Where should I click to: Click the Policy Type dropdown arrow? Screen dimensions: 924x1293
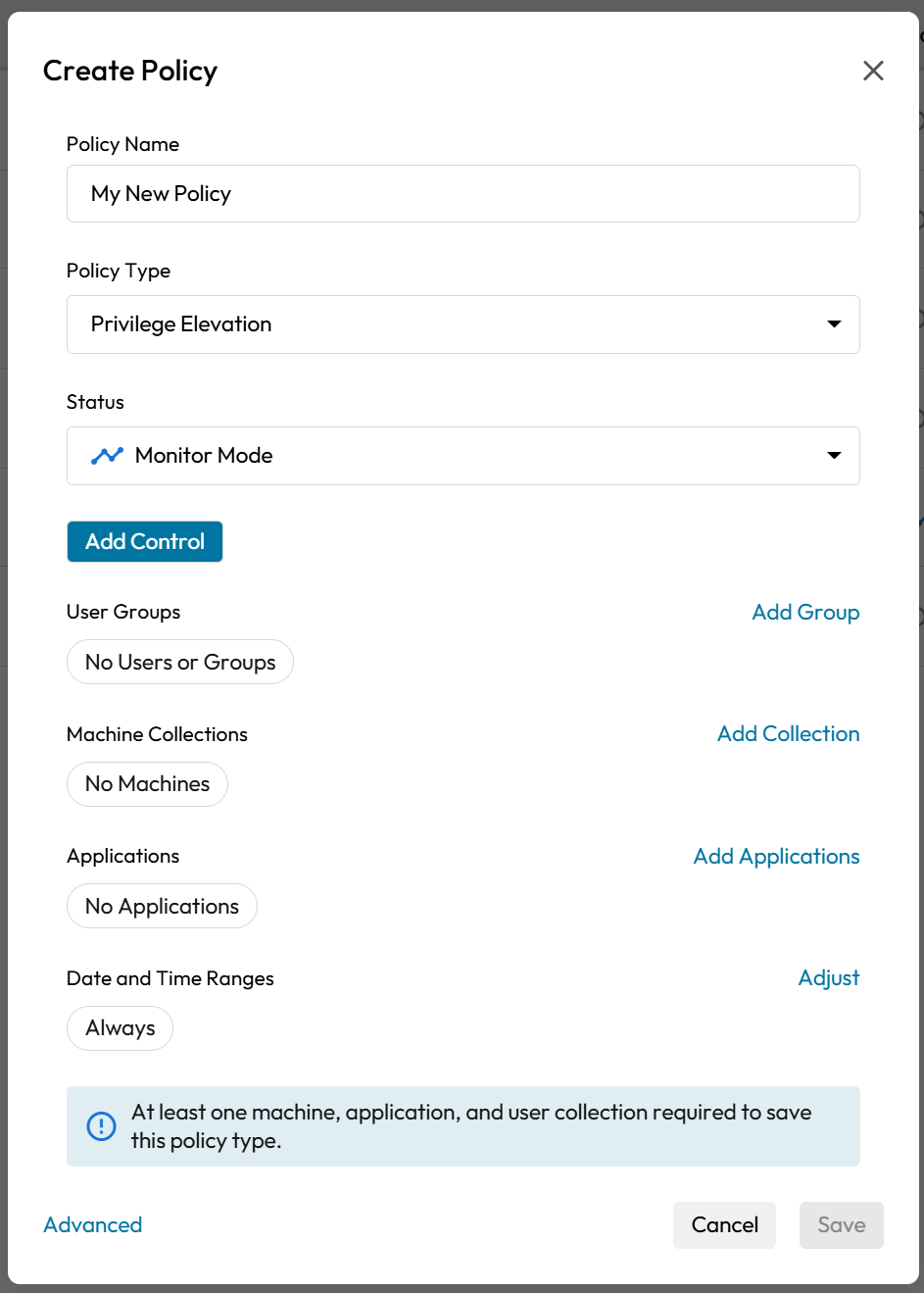[x=834, y=324]
